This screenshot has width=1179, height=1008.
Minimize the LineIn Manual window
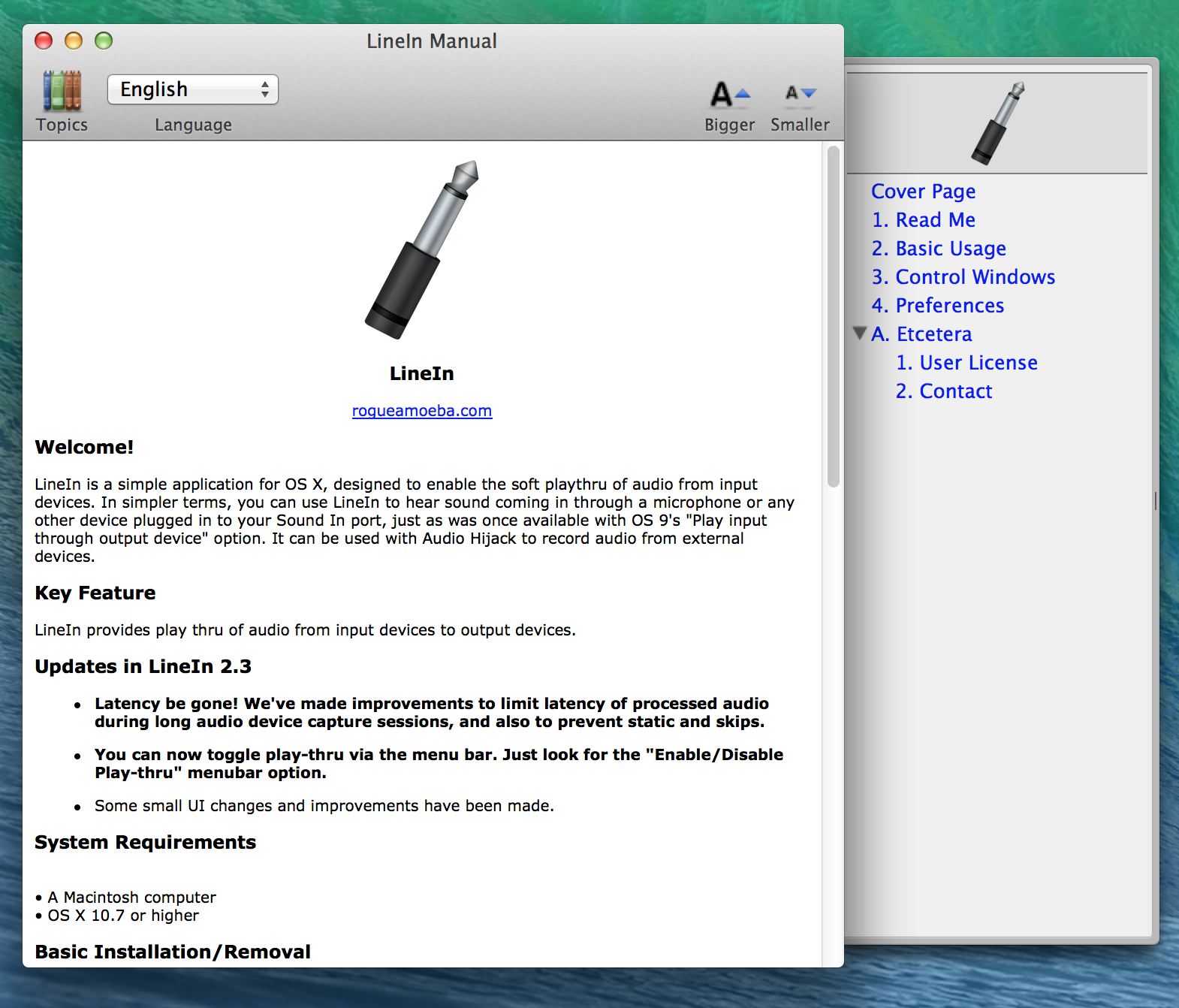(74, 41)
